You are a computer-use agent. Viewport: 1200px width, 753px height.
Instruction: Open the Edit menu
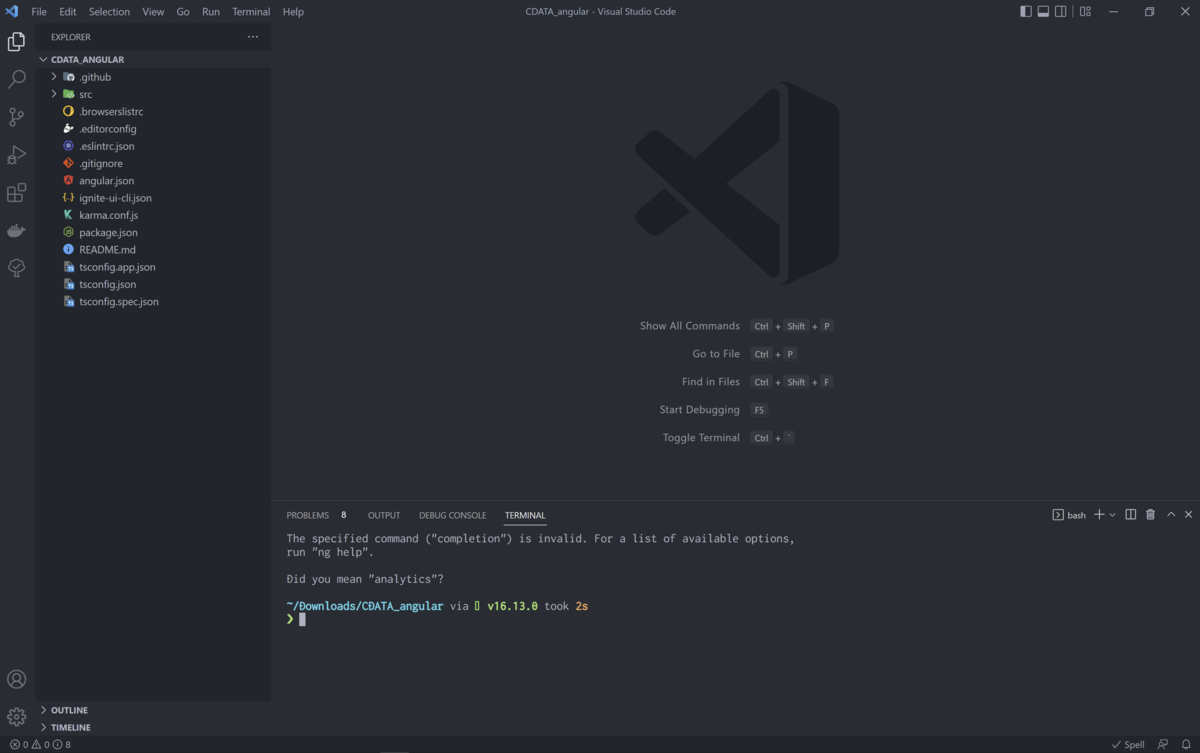coord(68,12)
